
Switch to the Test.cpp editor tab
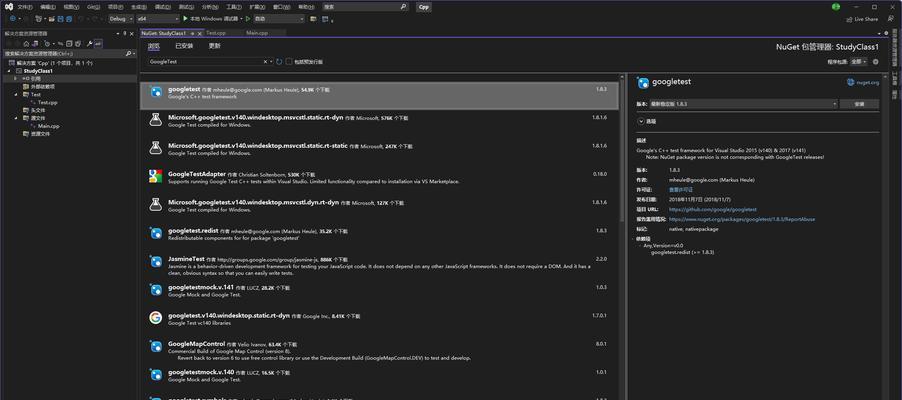(x=216, y=33)
